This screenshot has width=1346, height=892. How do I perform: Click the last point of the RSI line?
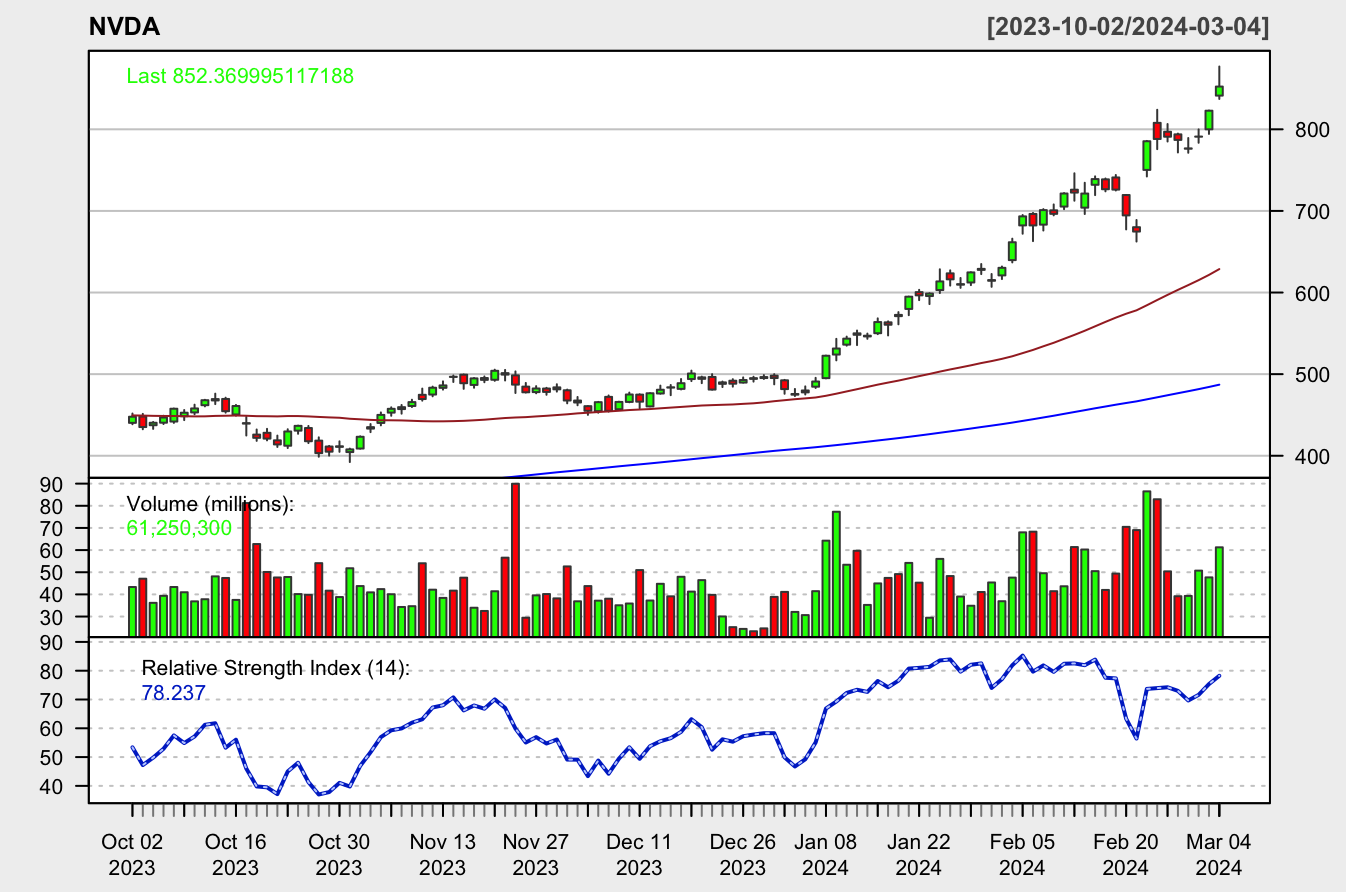(1219, 676)
